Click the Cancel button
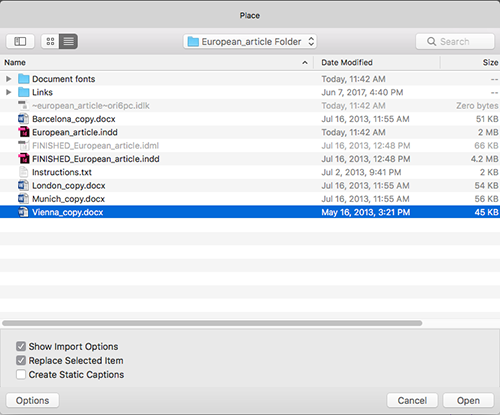 (412, 400)
